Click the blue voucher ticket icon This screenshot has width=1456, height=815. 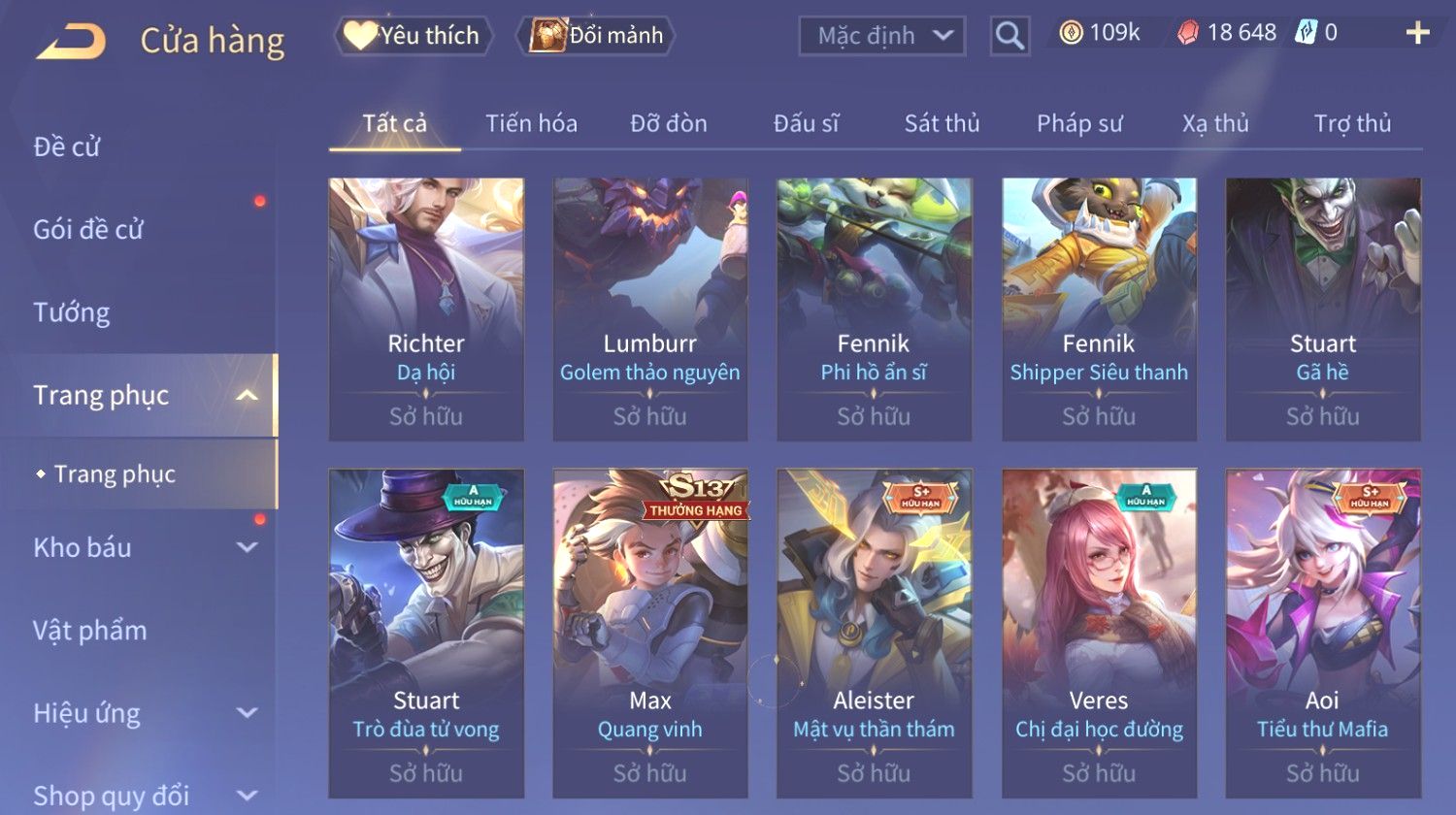tap(1307, 33)
